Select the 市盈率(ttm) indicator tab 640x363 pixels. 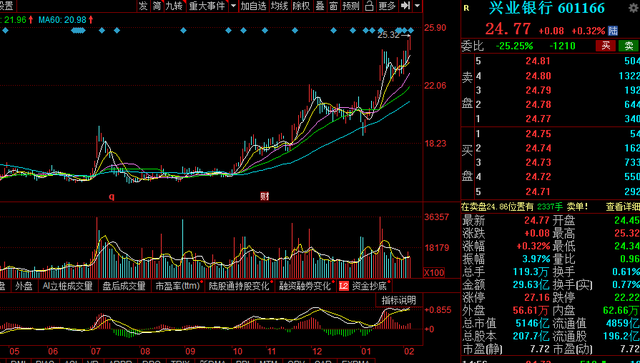[177, 286]
